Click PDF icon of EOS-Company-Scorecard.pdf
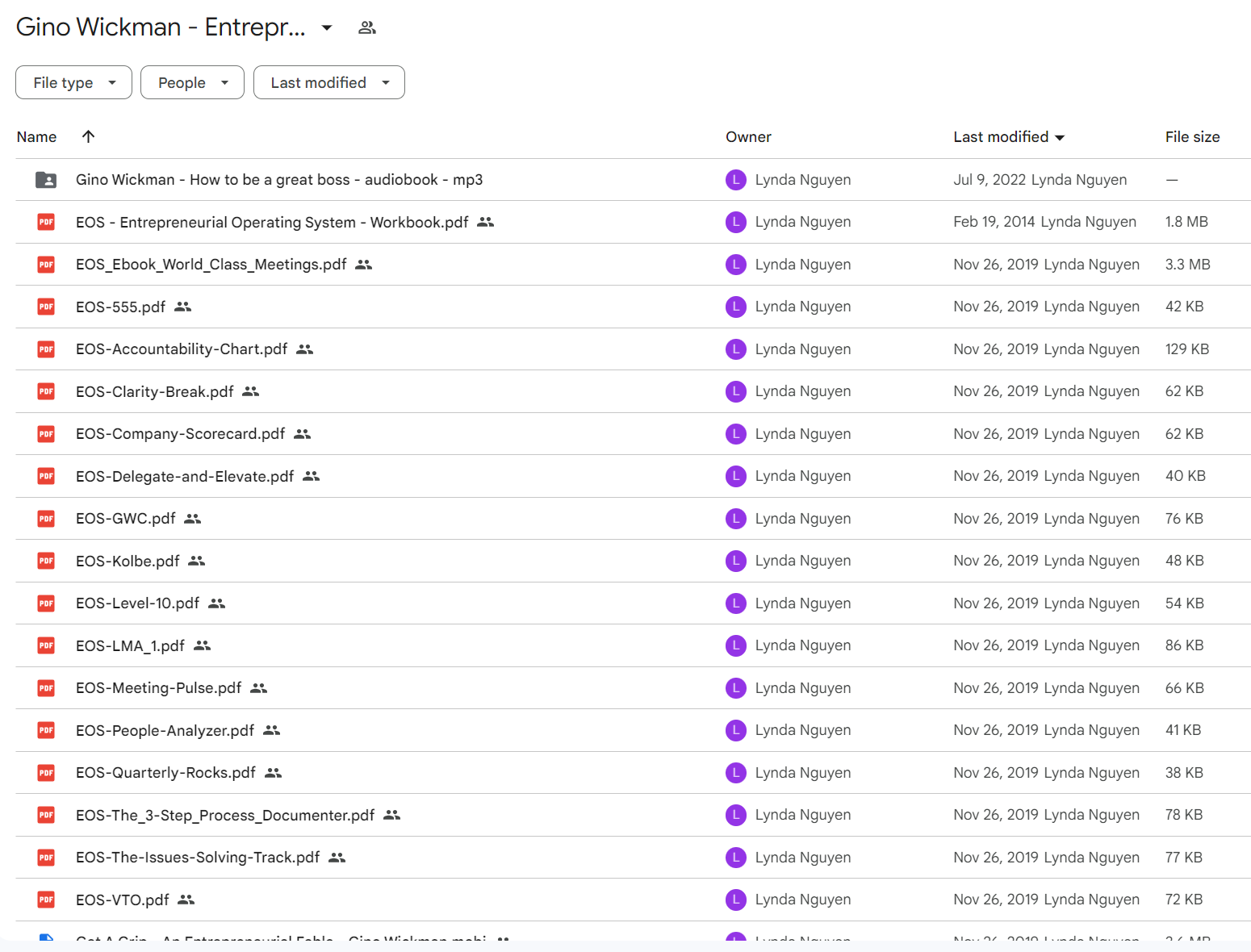 [46, 434]
